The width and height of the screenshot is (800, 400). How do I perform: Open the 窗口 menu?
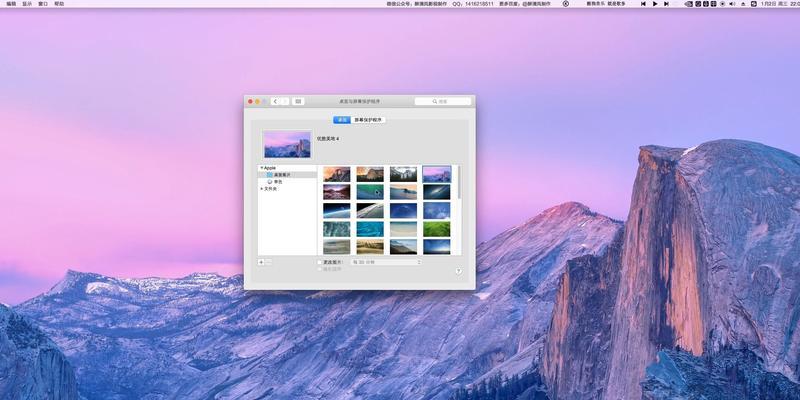click(43, 4)
